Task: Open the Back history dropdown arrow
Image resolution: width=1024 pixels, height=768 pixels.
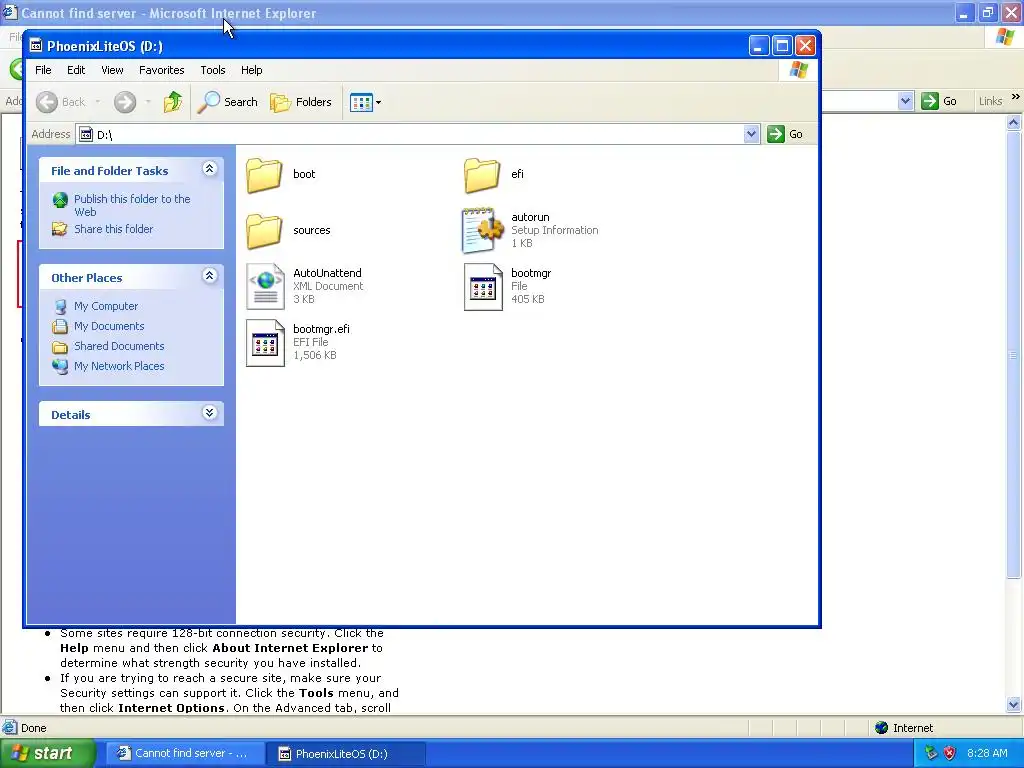Action: (98, 102)
